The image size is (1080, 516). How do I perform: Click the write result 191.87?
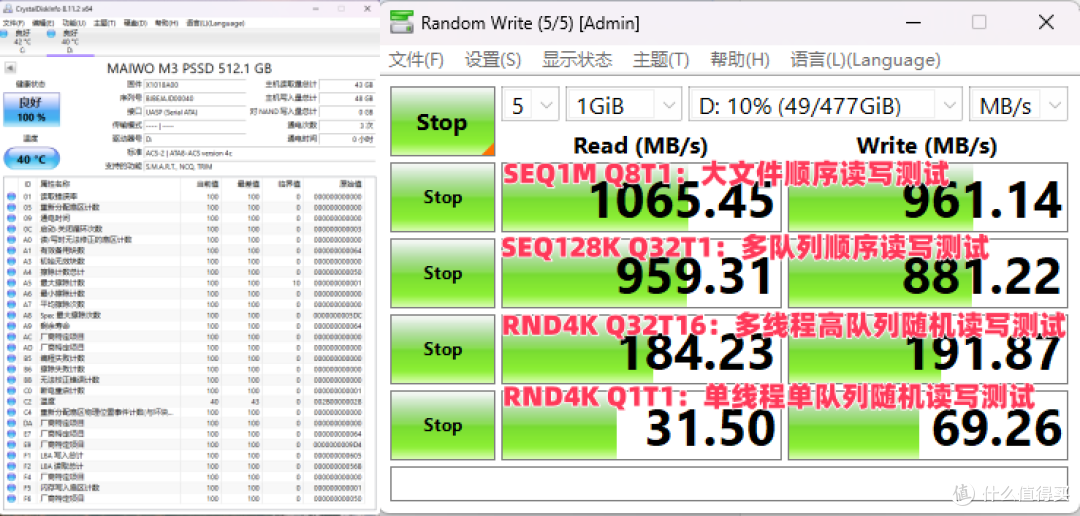click(x=927, y=349)
